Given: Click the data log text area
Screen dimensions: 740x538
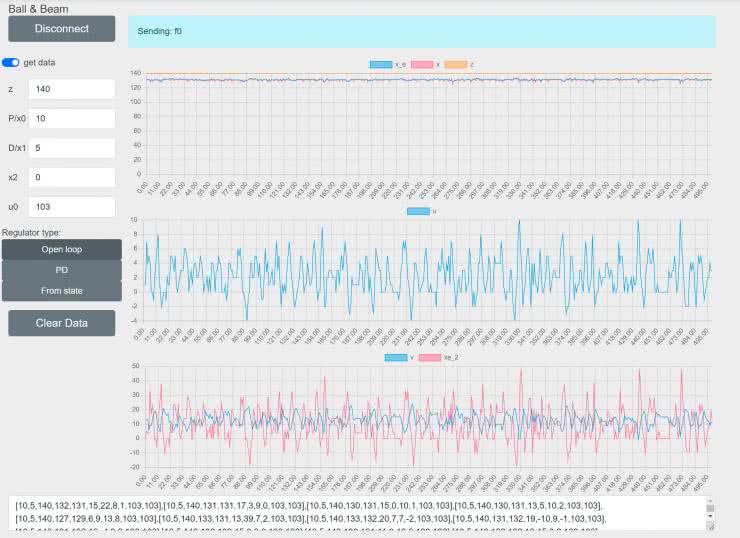Looking at the screenshot, I should point(360,514).
